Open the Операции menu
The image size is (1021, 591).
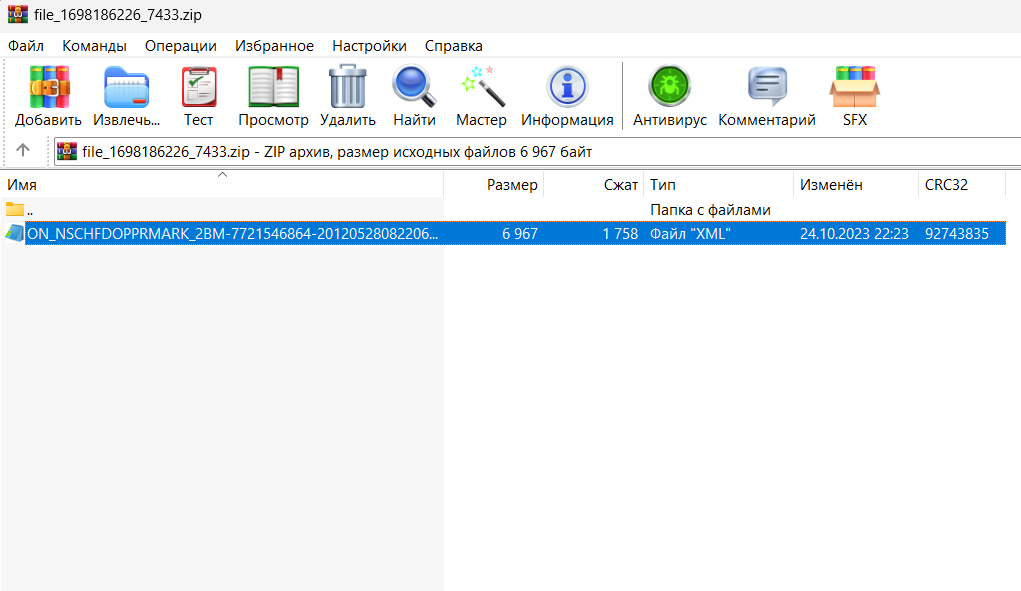pyautogui.click(x=180, y=46)
